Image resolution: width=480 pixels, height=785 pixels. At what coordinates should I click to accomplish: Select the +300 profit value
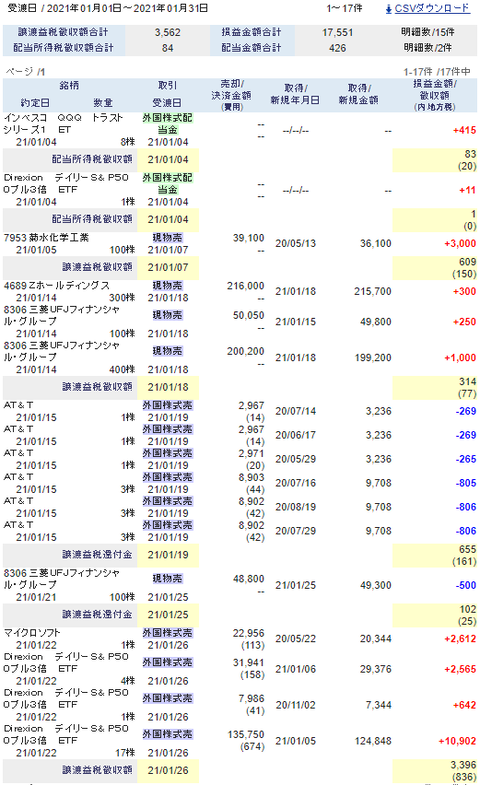[464, 291]
